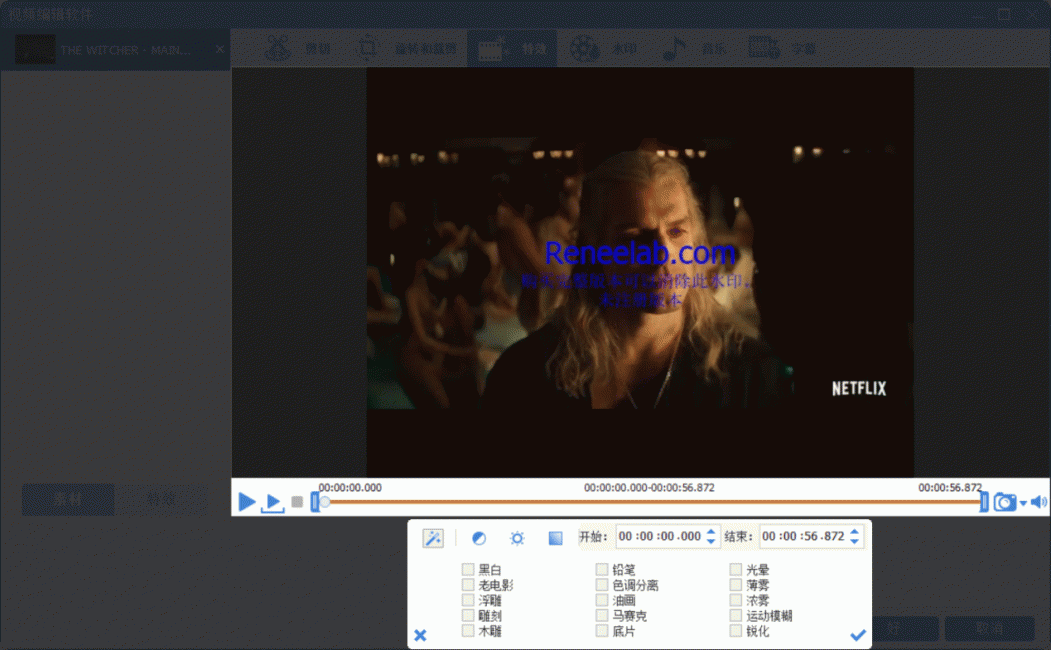
Task: Open the snapshot dropdown arrow
Action: pyautogui.click(x=1023, y=503)
